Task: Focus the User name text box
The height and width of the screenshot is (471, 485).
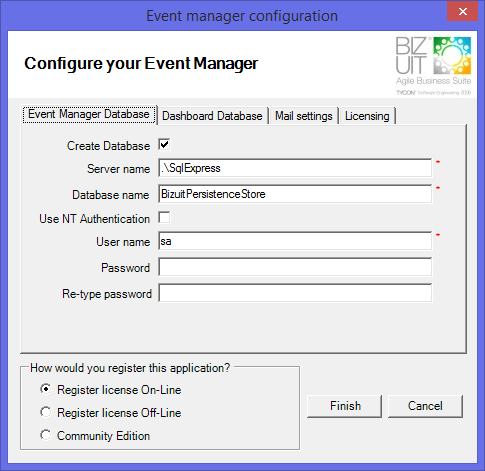Action: [295, 241]
